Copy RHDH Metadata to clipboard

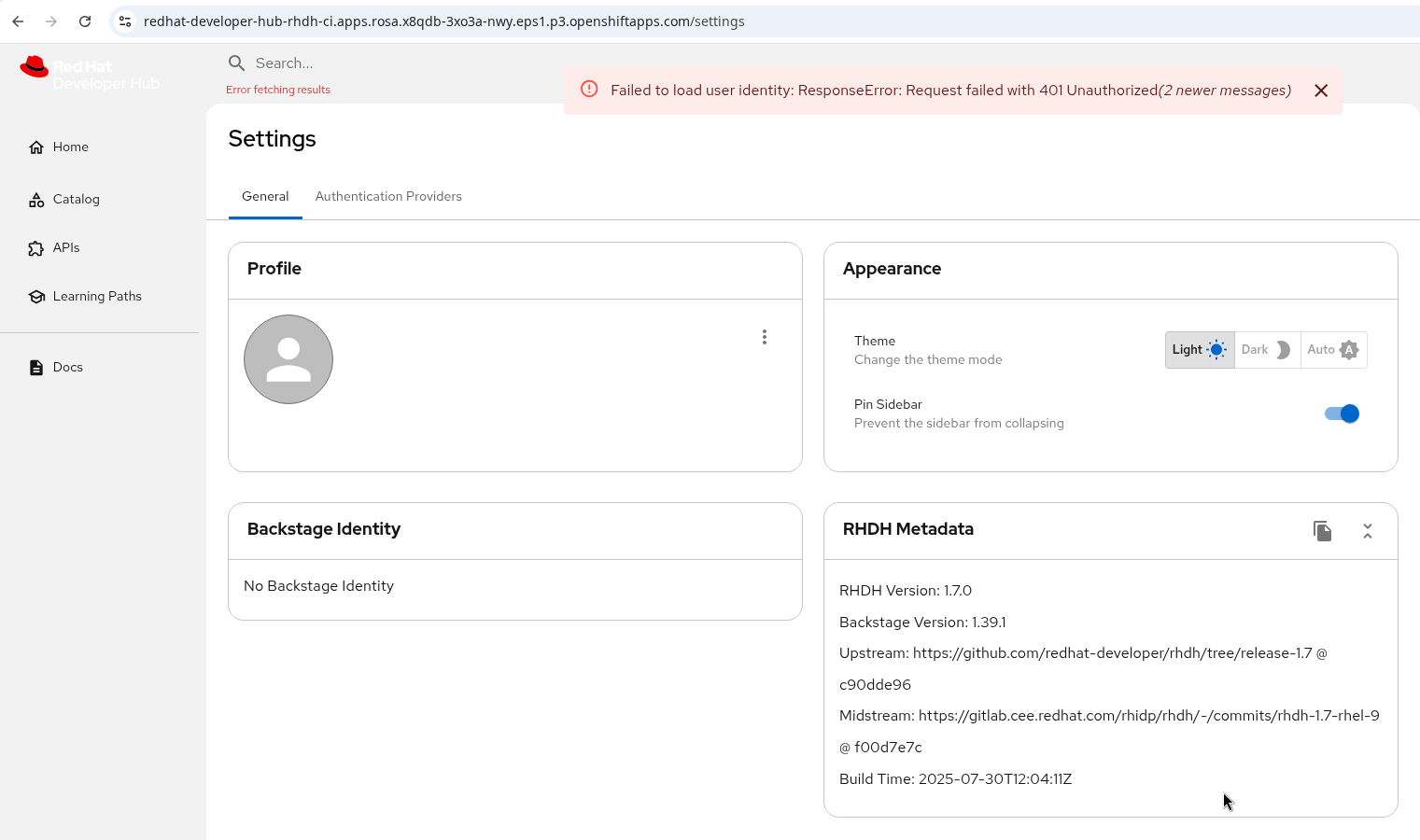point(1322,531)
